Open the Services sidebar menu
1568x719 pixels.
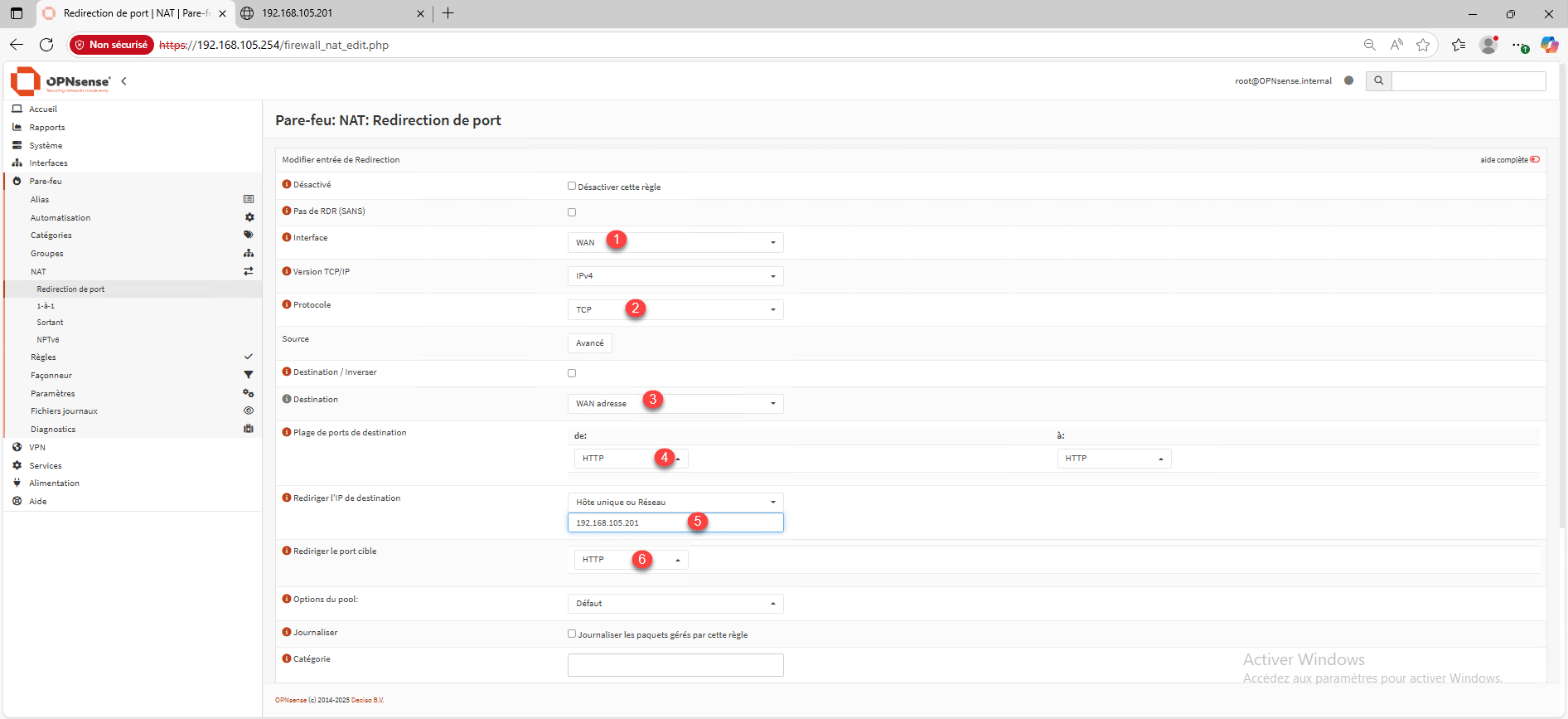point(46,466)
